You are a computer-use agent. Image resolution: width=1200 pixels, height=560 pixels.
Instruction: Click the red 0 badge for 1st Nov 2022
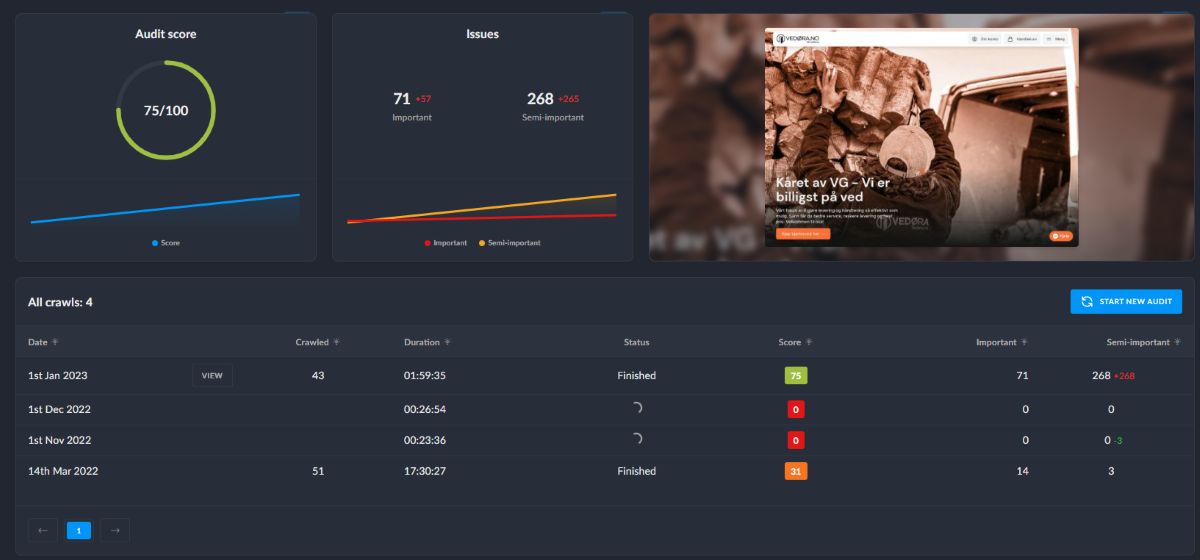795,440
